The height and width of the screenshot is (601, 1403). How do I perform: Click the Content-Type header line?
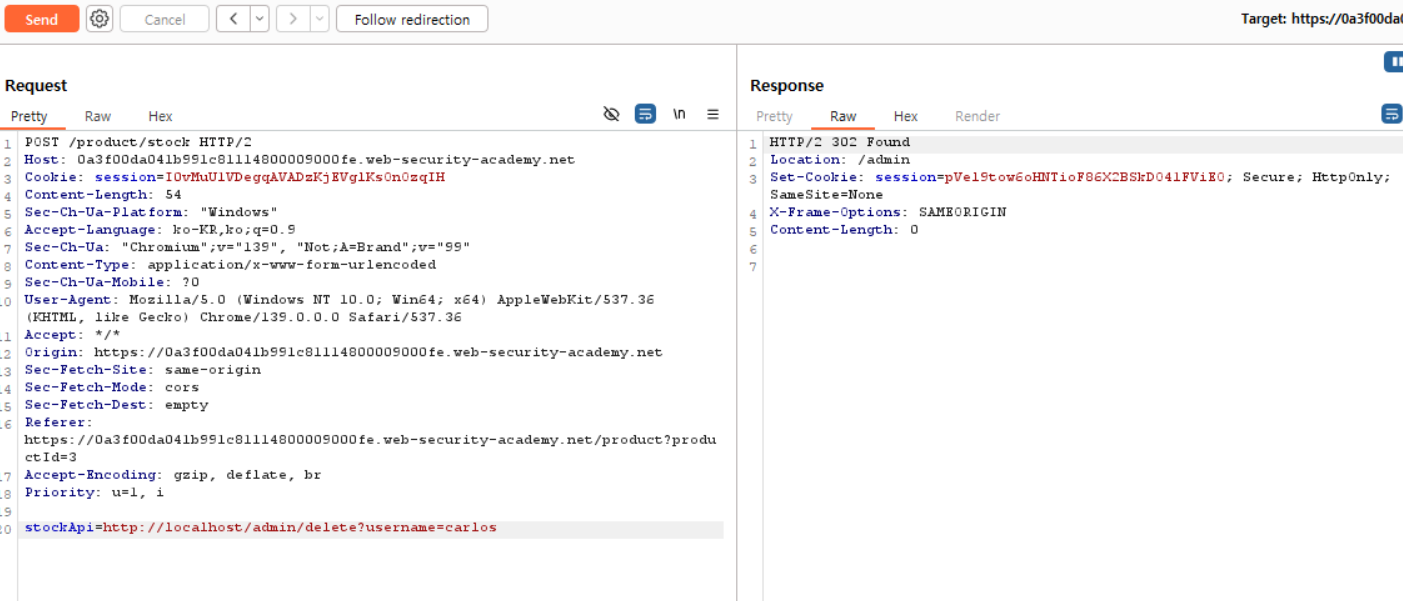click(230, 264)
